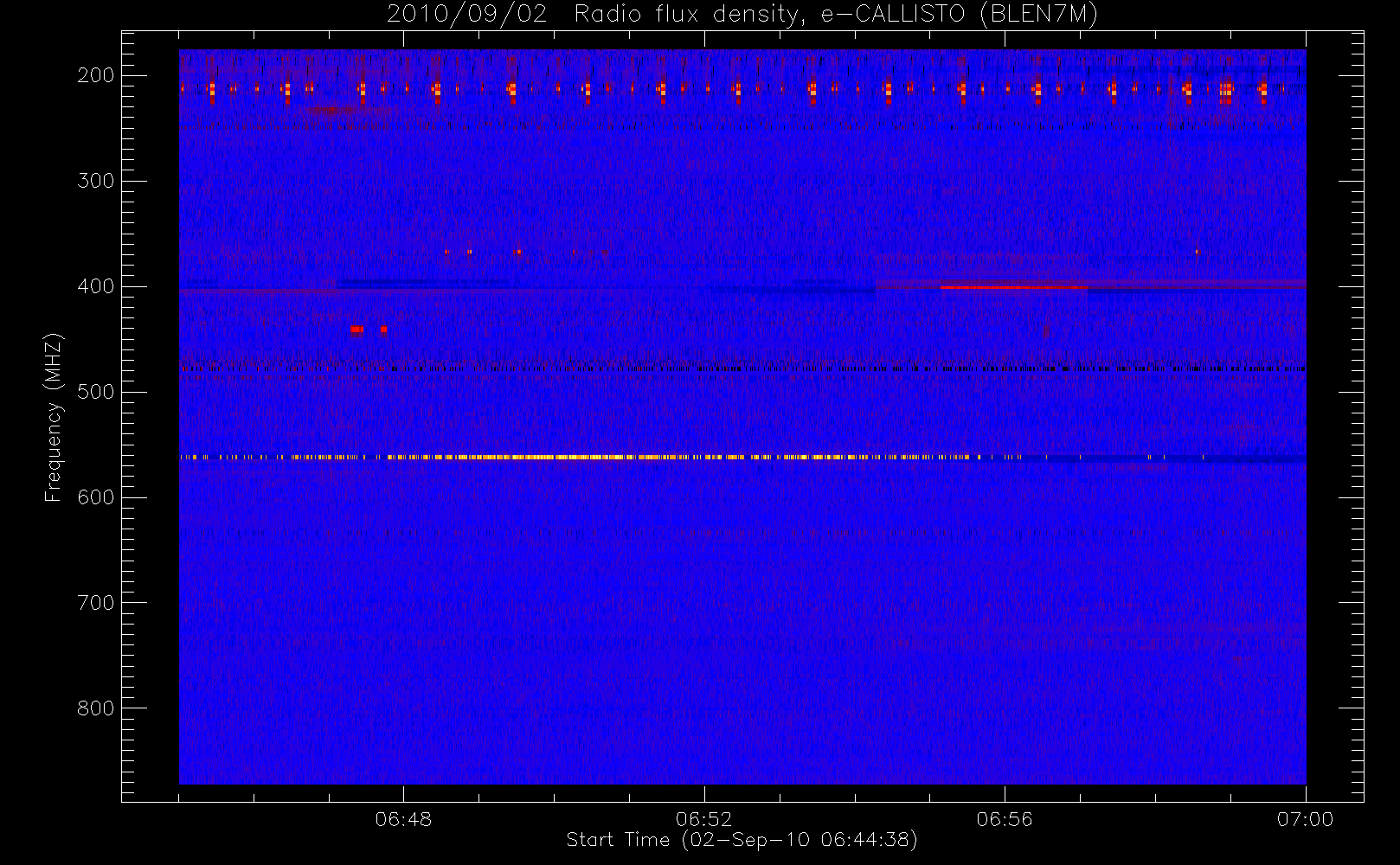Click the red line segment near 400 MHz

(x=1013, y=287)
